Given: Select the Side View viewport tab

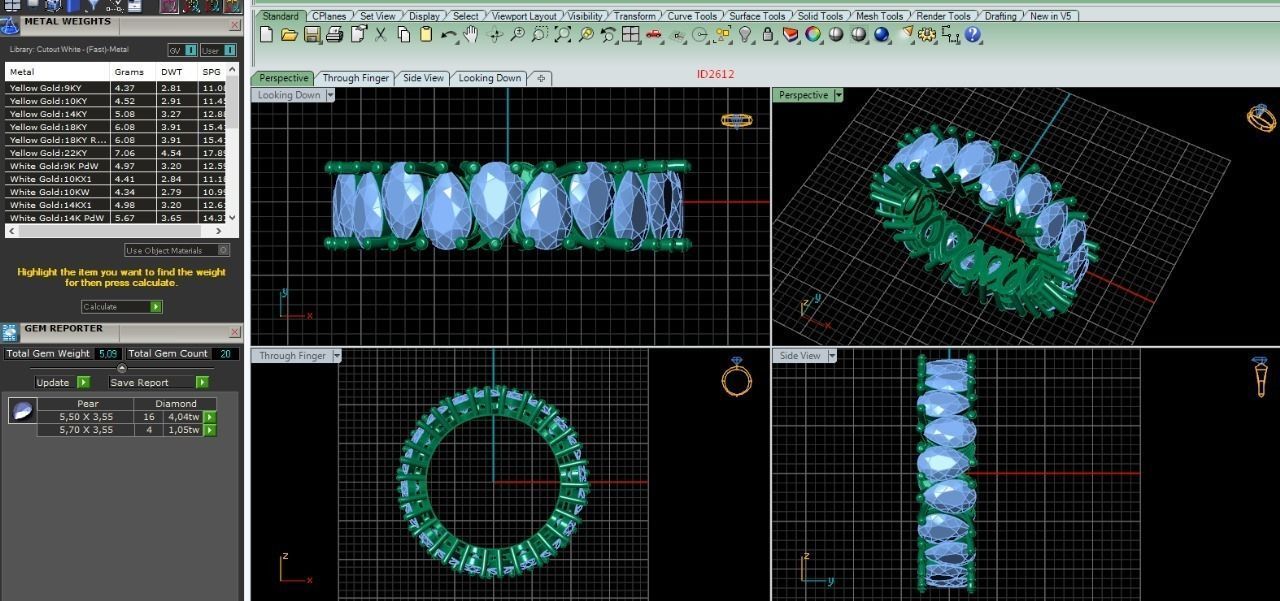Looking at the screenshot, I should 423,78.
